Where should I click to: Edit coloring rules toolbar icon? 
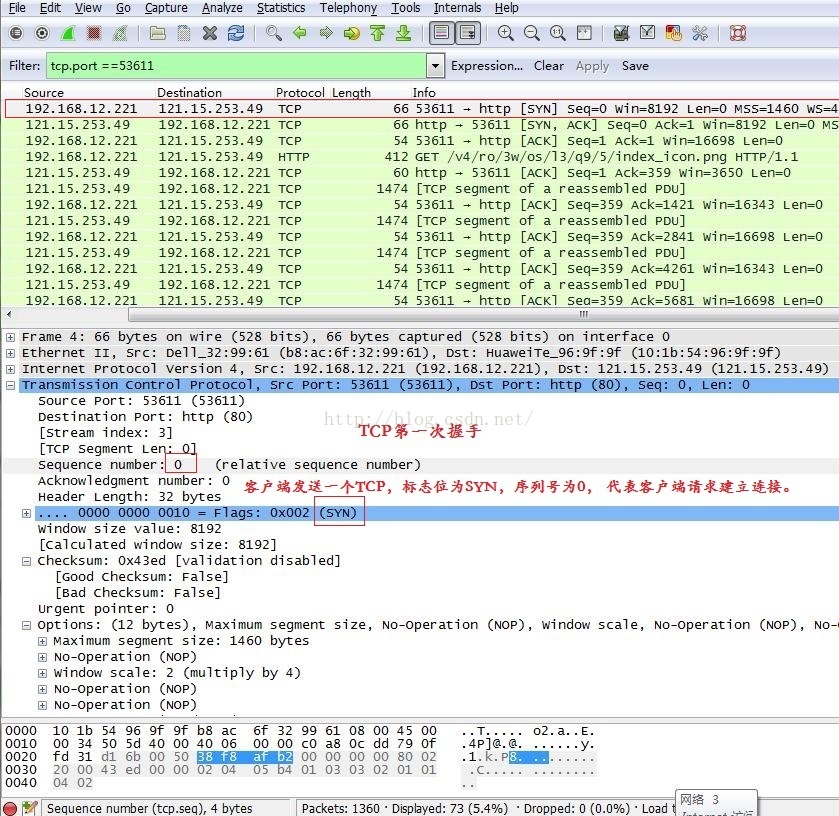[x=674, y=33]
